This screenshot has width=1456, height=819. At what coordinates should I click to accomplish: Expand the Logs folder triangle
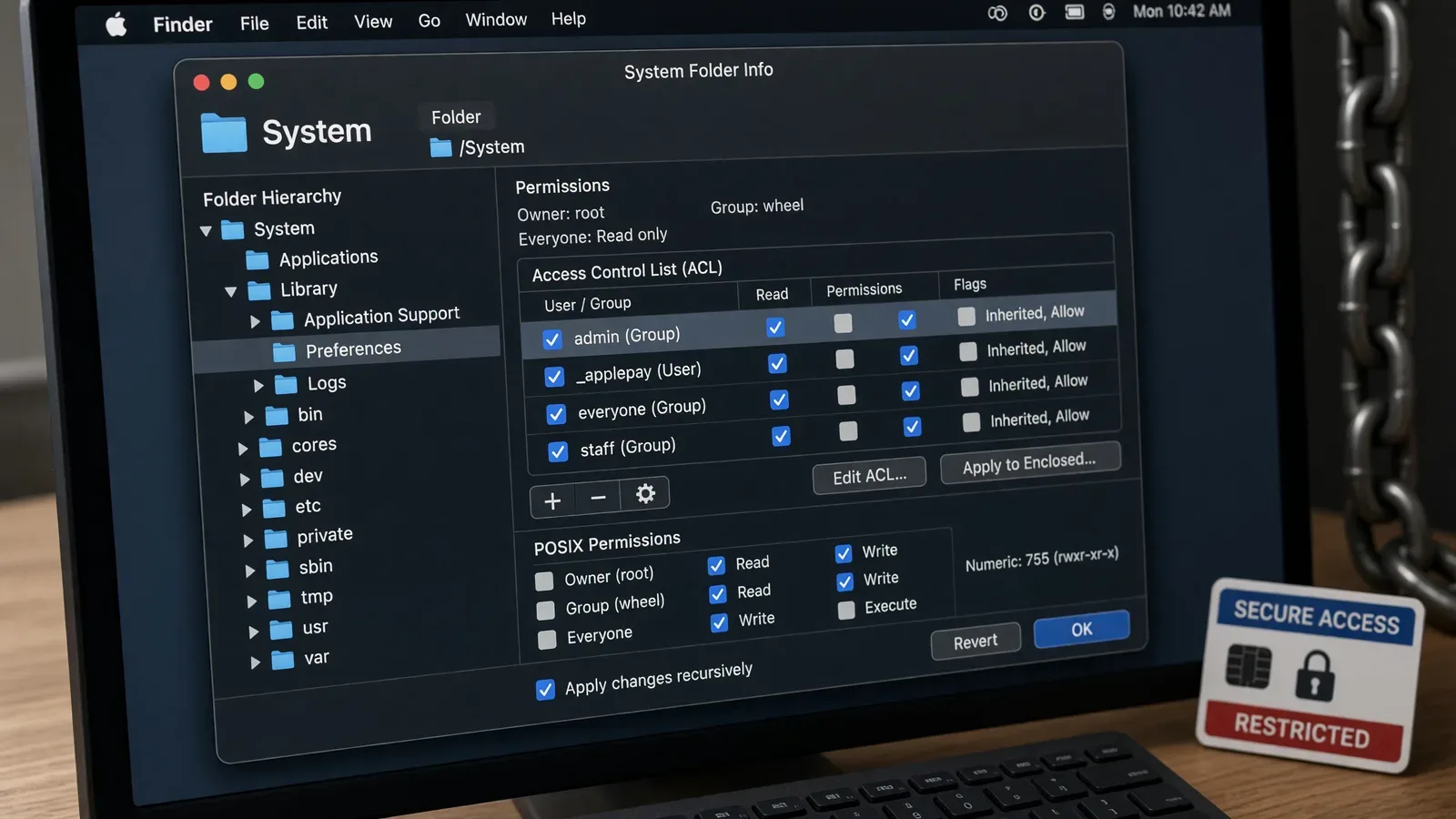coord(258,386)
